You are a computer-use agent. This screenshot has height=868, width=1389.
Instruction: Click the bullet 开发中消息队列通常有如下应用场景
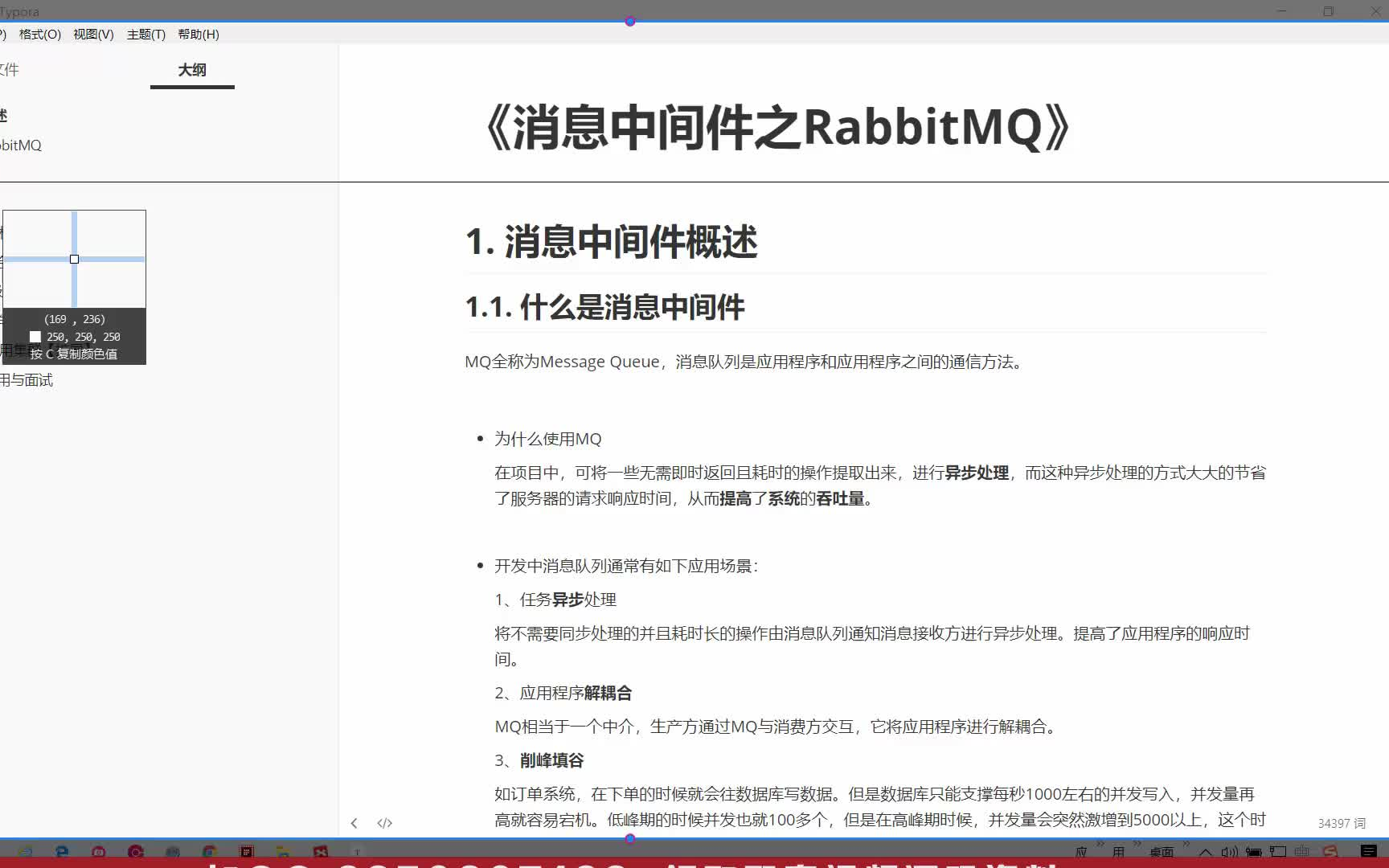point(626,566)
